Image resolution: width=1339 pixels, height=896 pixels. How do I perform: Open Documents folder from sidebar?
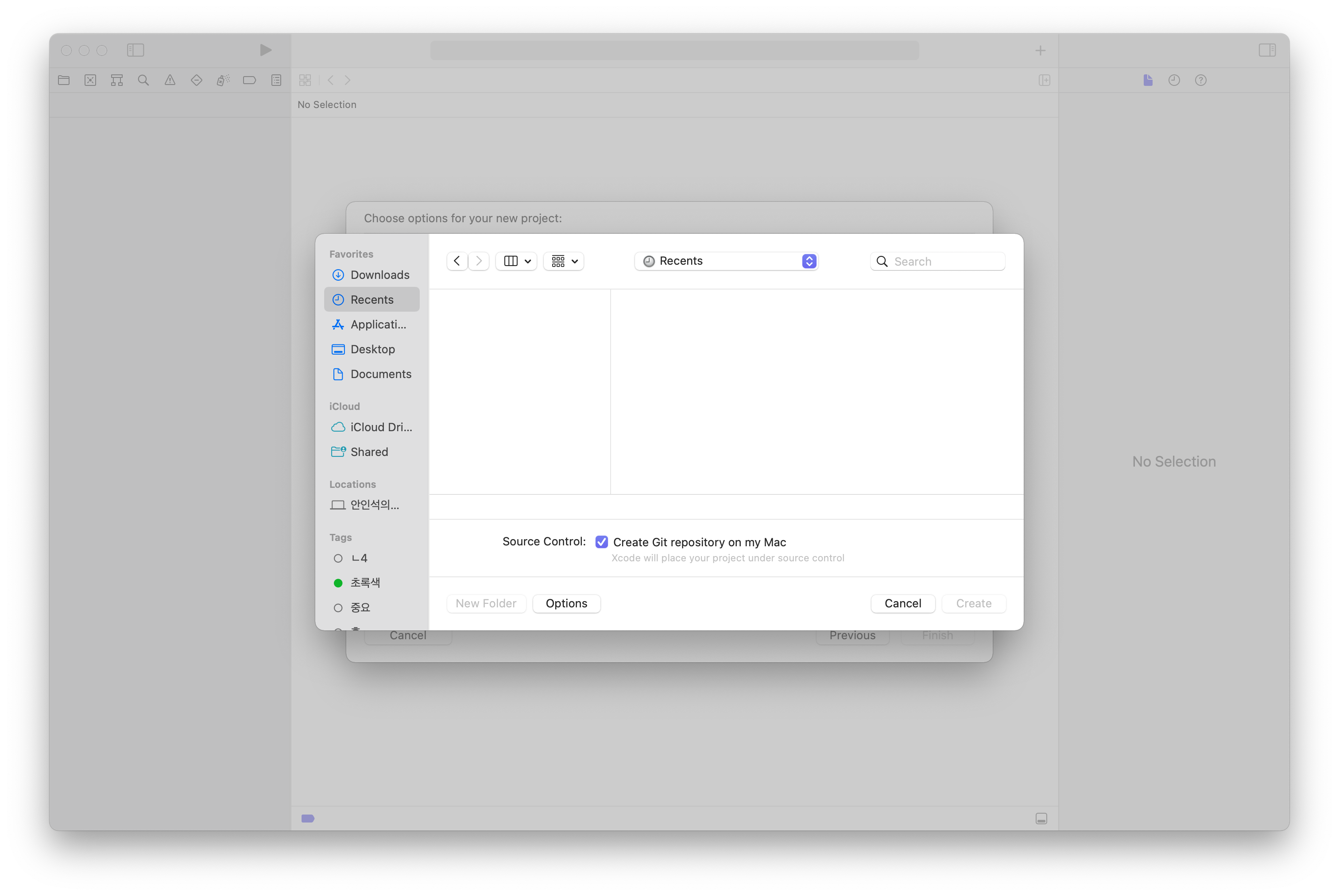pos(381,374)
